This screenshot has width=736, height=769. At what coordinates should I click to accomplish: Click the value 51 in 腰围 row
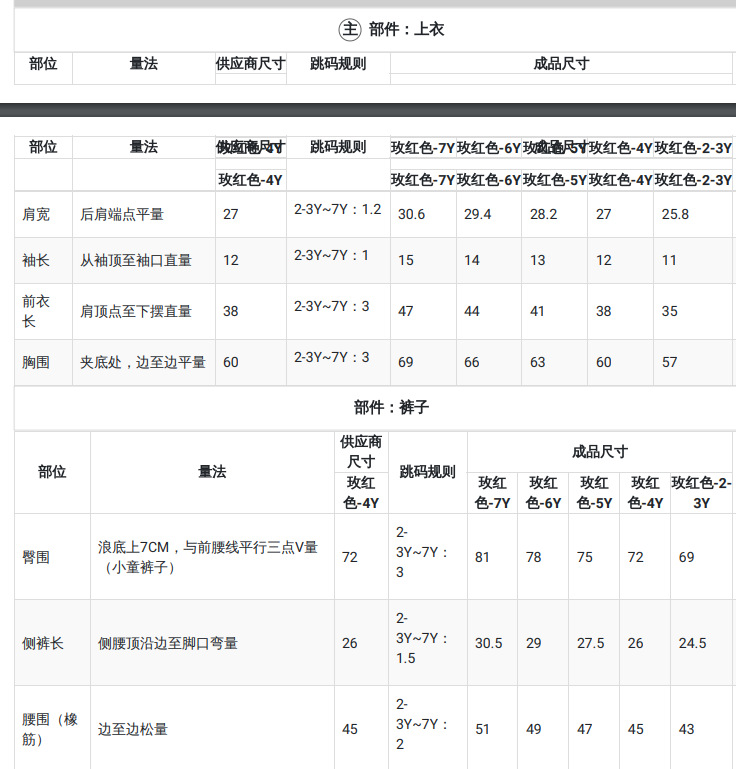(482, 729)
